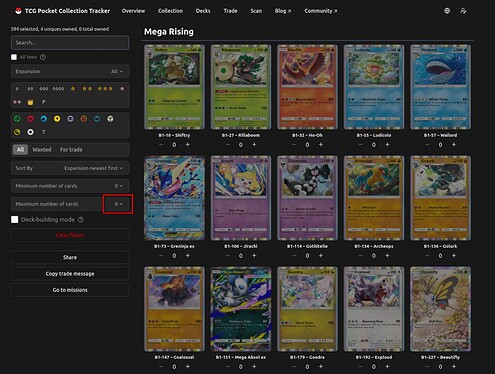Viewport: 495px width, 374px height.
Task: Increase count for B1-136 Golurk
Action: 454,256
